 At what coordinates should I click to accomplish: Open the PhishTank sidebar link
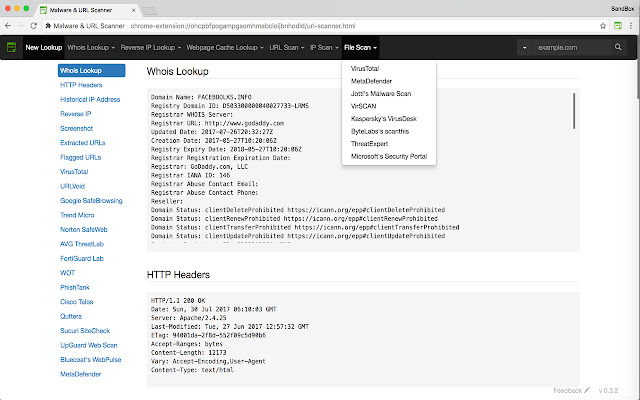(x=75, y=287)
